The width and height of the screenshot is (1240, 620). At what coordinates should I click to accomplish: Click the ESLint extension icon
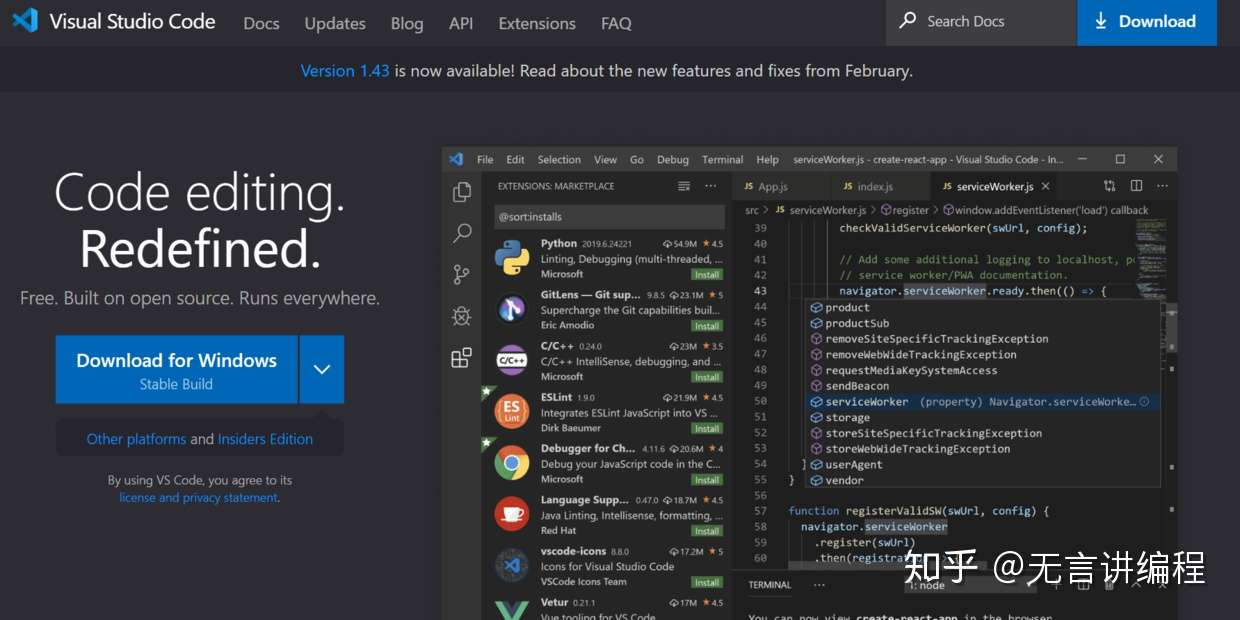512,411
